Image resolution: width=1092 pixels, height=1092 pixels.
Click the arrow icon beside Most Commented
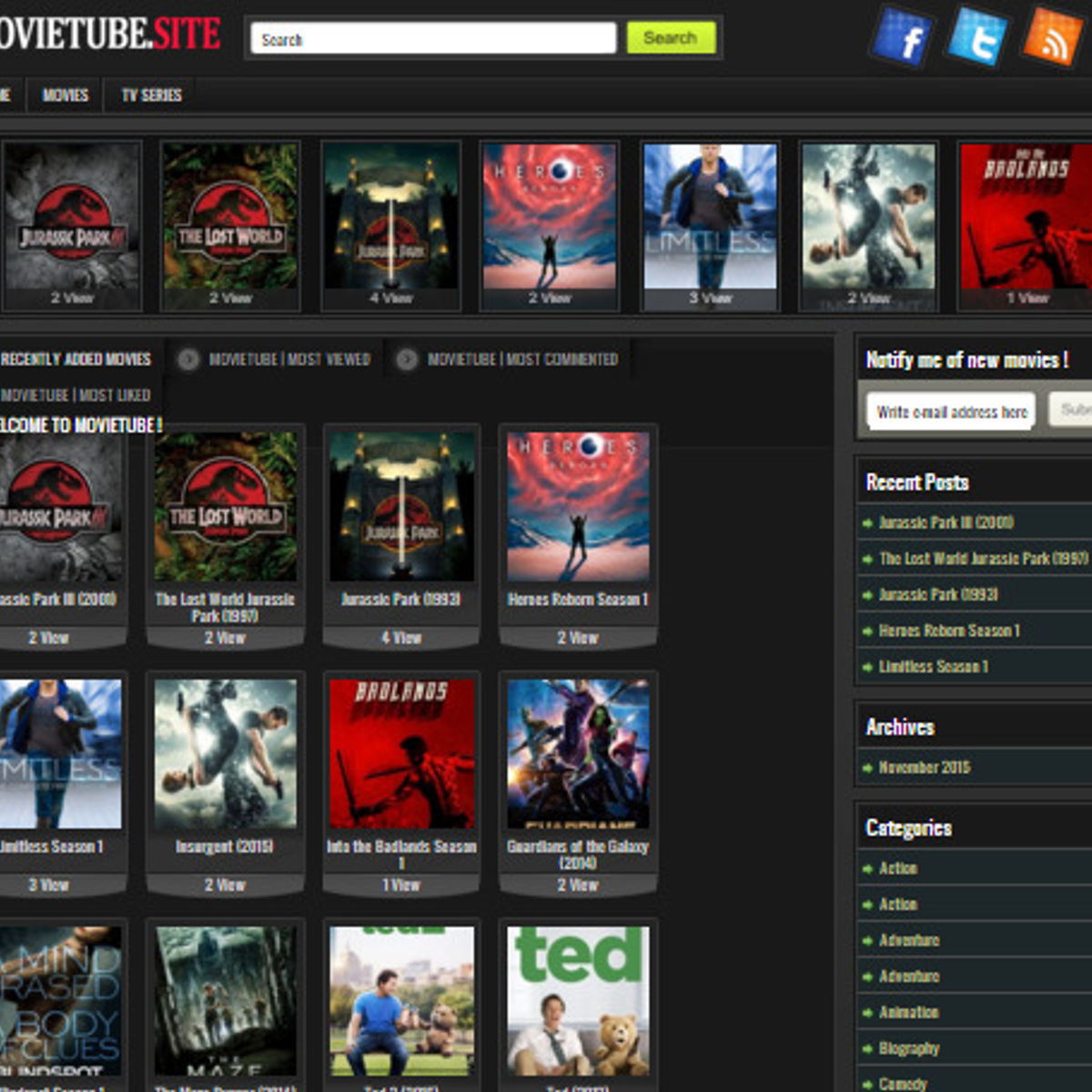pyautogui.click(x=407, y=359)
